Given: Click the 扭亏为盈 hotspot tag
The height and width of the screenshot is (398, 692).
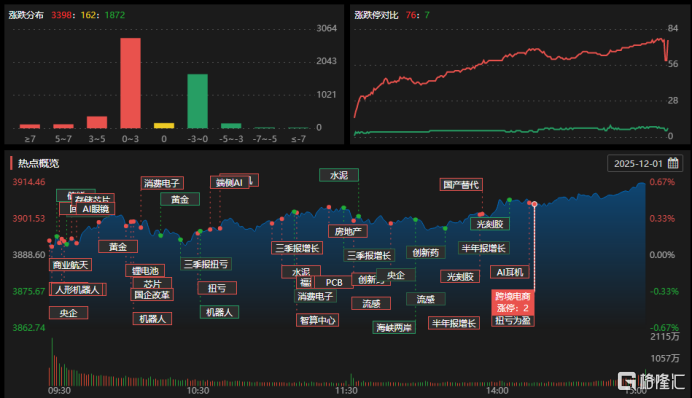Looking at the screenshot, I should click(x=513, y=320).
